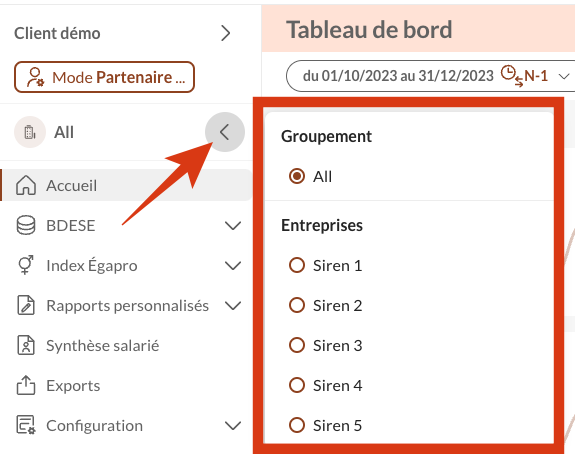The image size is (575, 454).
Task: Expand the Configuration menu chevron
Action: [x=233, y=425]
